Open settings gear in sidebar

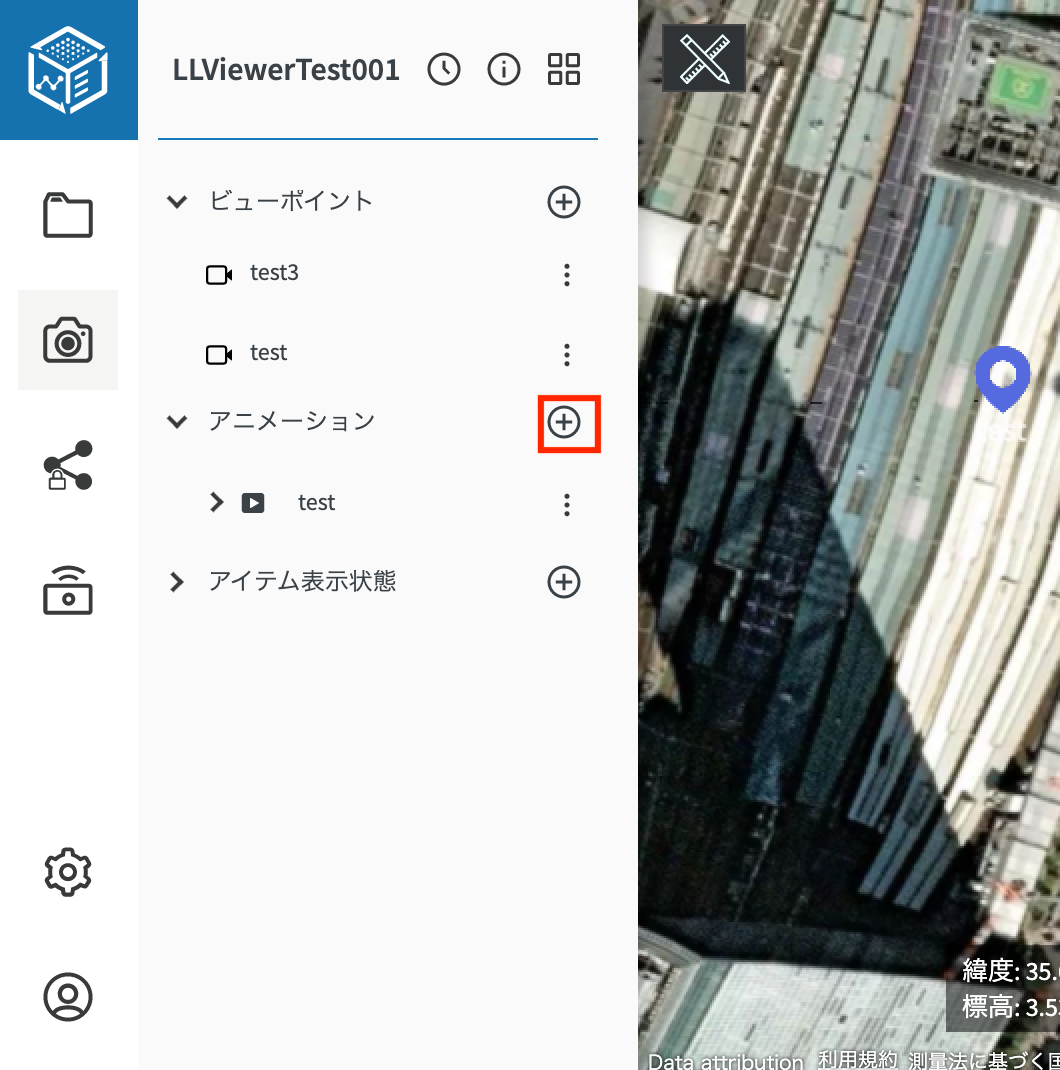68,872
